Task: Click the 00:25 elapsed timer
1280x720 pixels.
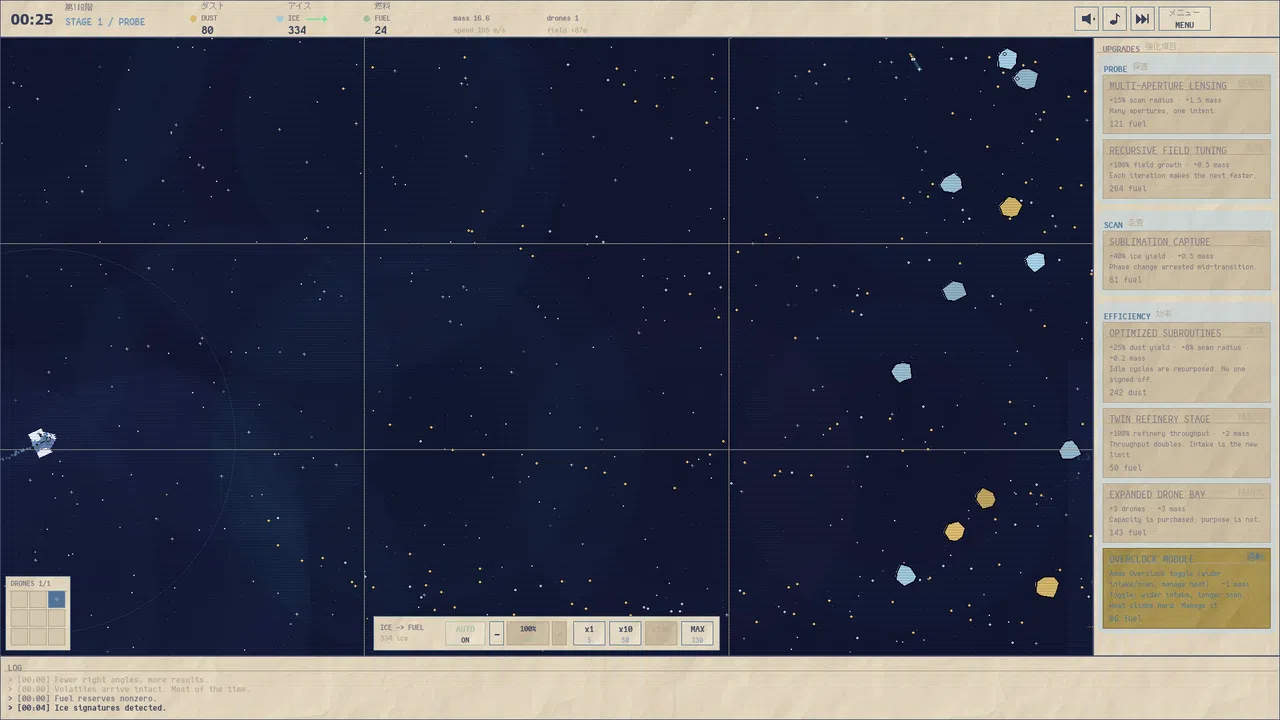Action: [x=32, y=19]
